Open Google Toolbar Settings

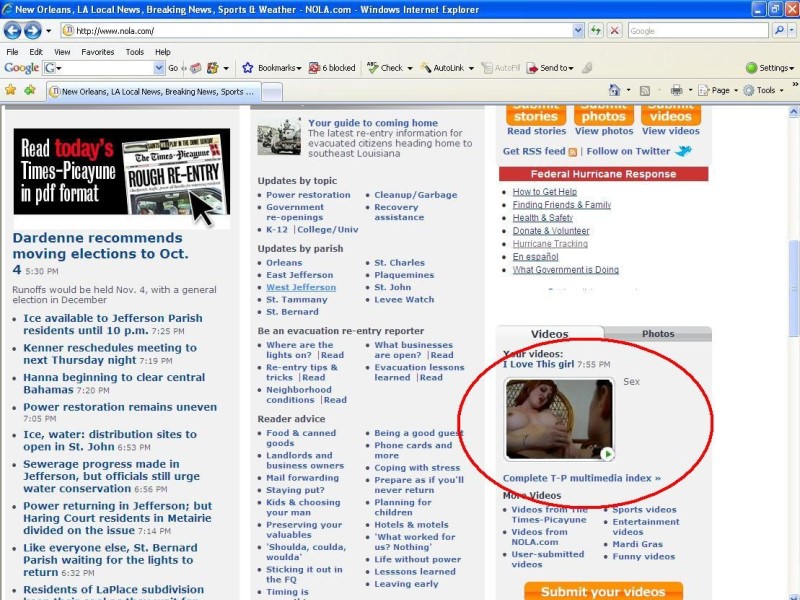coord(770,68)
